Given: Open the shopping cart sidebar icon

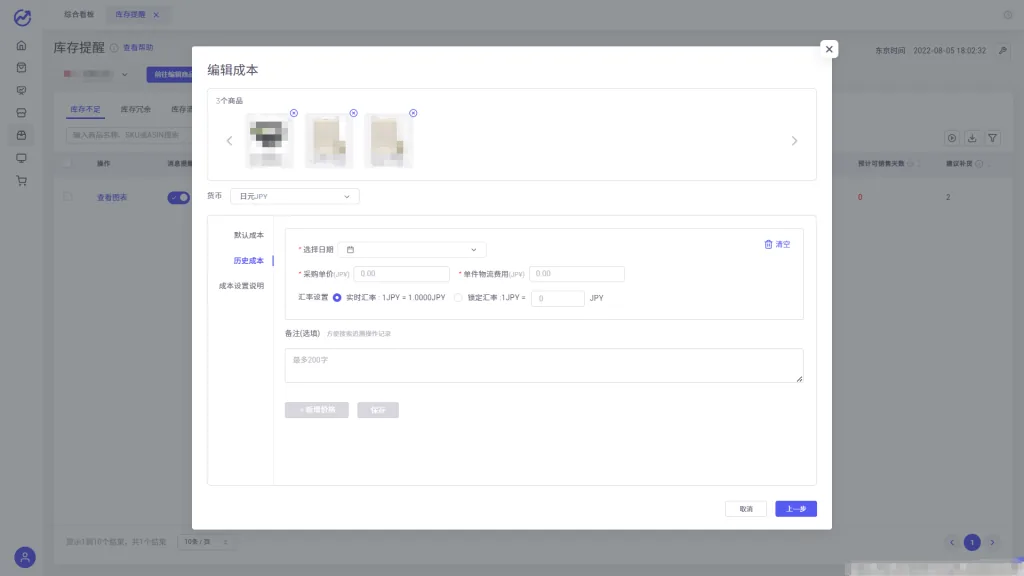Looking at the screenshot, I should coord(22,181).
